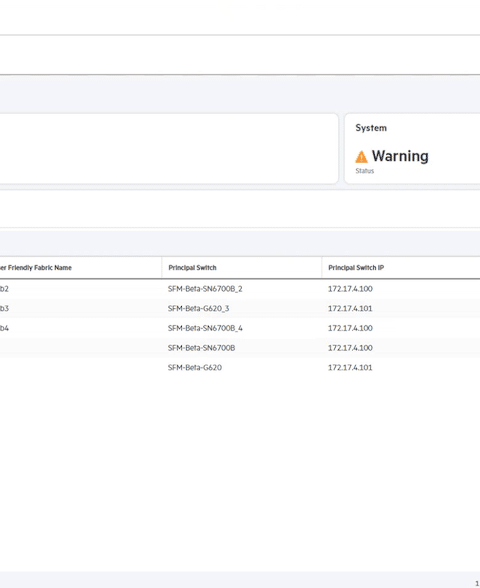The height and width of the screenshot is (588, 480).
Task: Sort by User Friendly Fabric Name column
Action: point(36,268)
